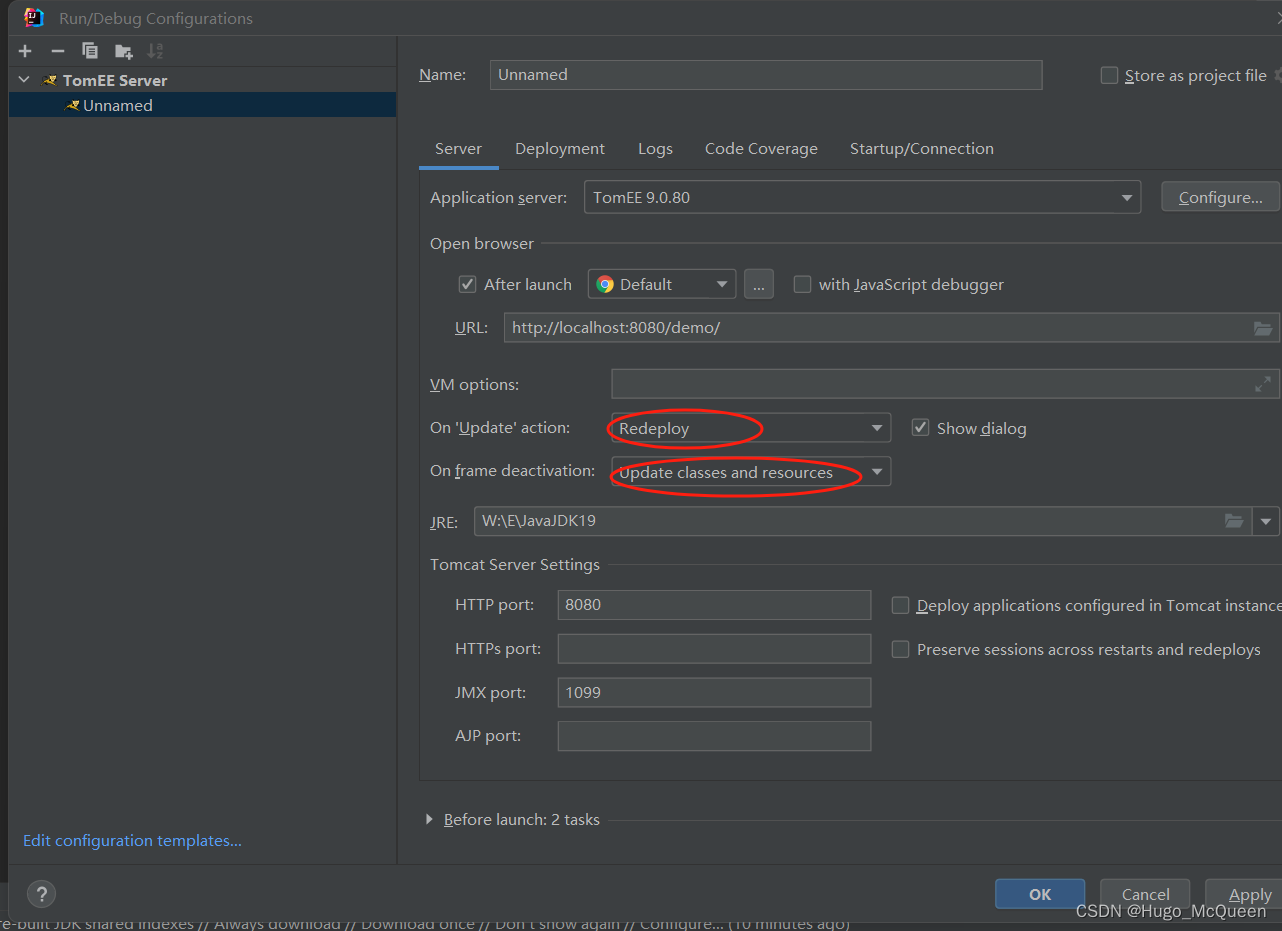Click the JMX port field

[714, 692]
